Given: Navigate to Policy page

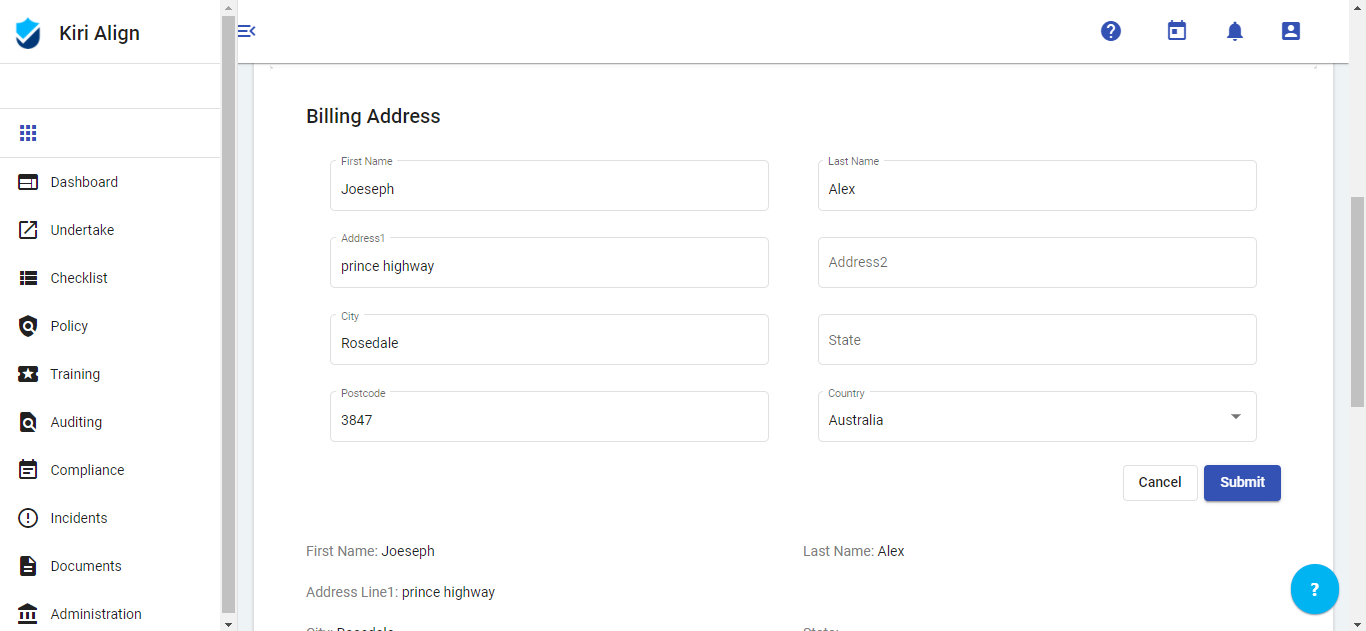Looking at the screenshot, I should pyautogui.click(x=110, y=326).
